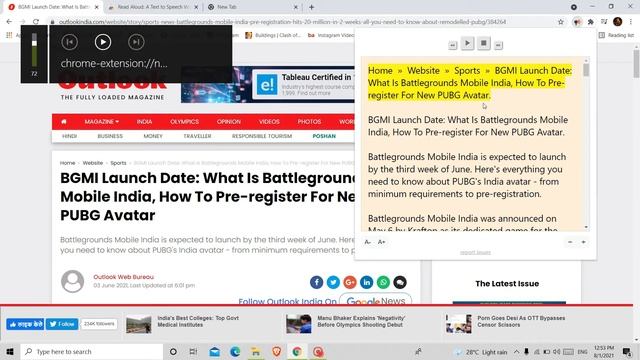The height and width of the screenshot is (360, 640).
Task: Open TRAVELLER sub-navigation link
Action: point(197,136)
